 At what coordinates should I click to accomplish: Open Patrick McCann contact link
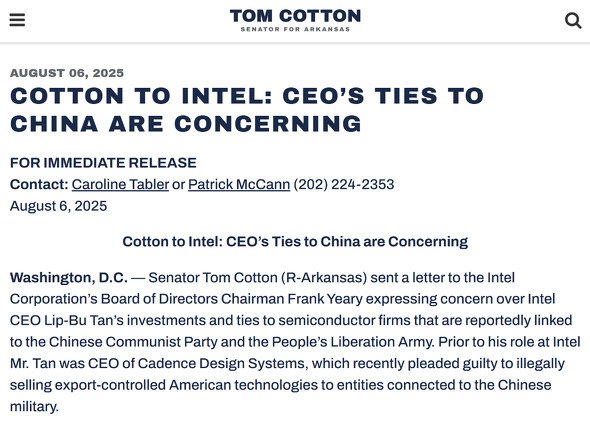click(x=239, y=184)
